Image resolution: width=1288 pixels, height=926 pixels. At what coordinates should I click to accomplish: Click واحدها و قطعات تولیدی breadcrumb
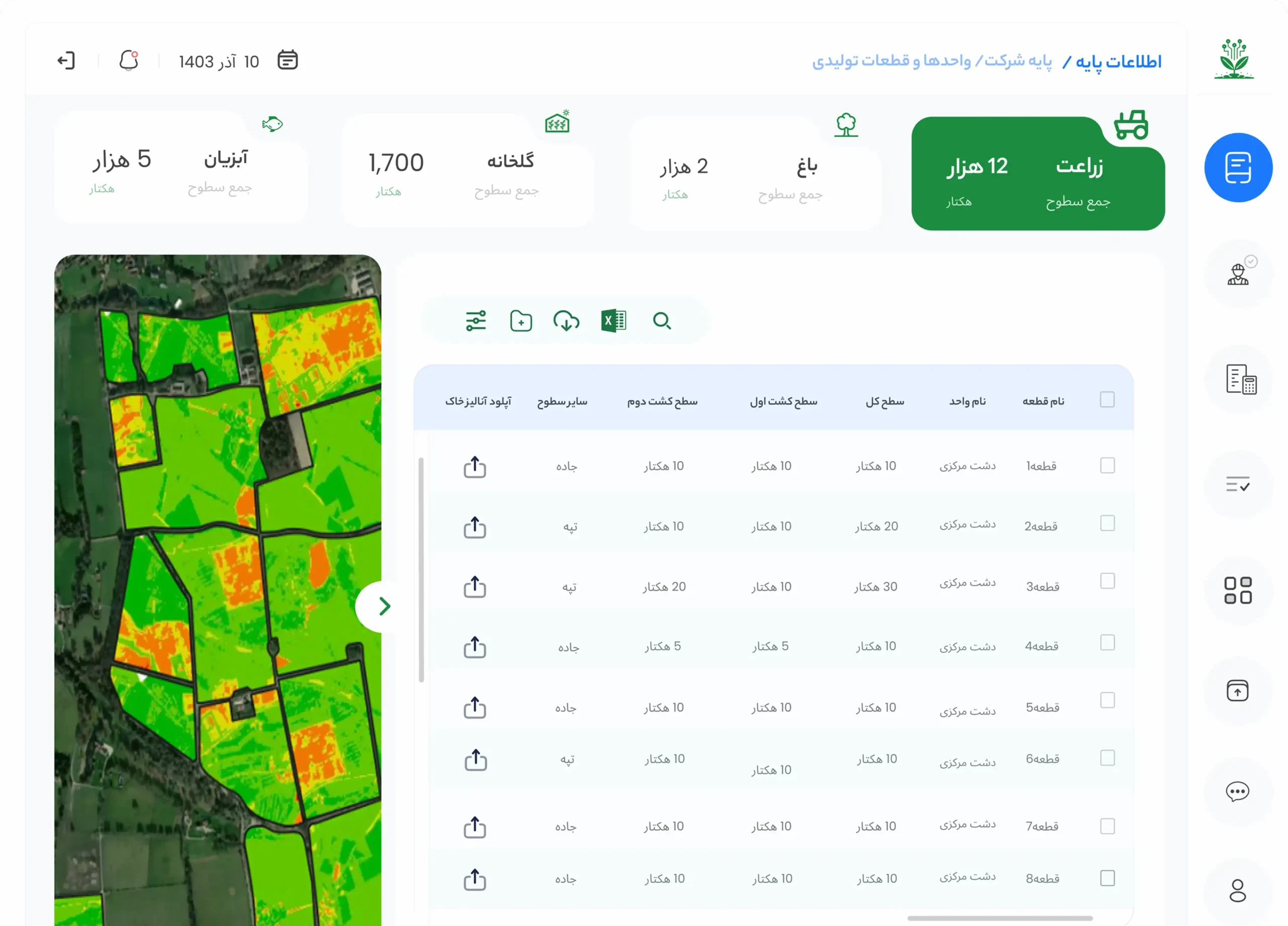click(891, 60)
